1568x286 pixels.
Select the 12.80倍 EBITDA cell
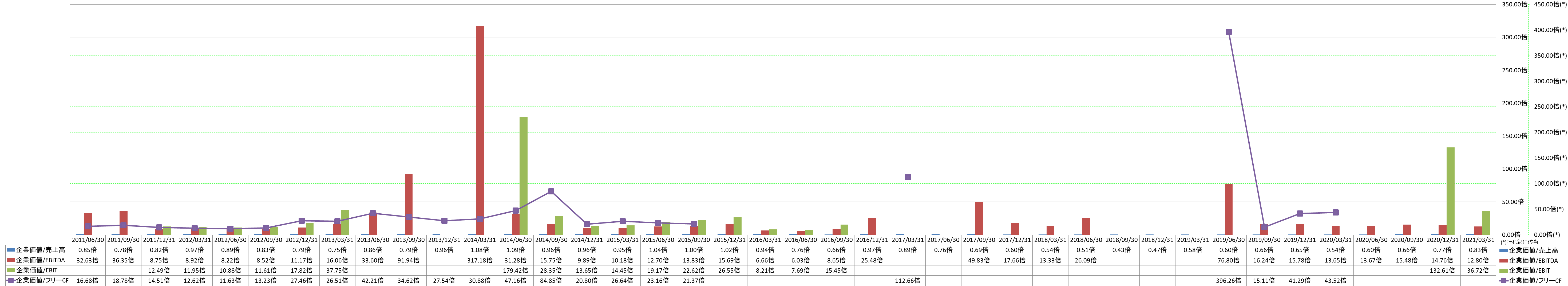pos(1478,260)
